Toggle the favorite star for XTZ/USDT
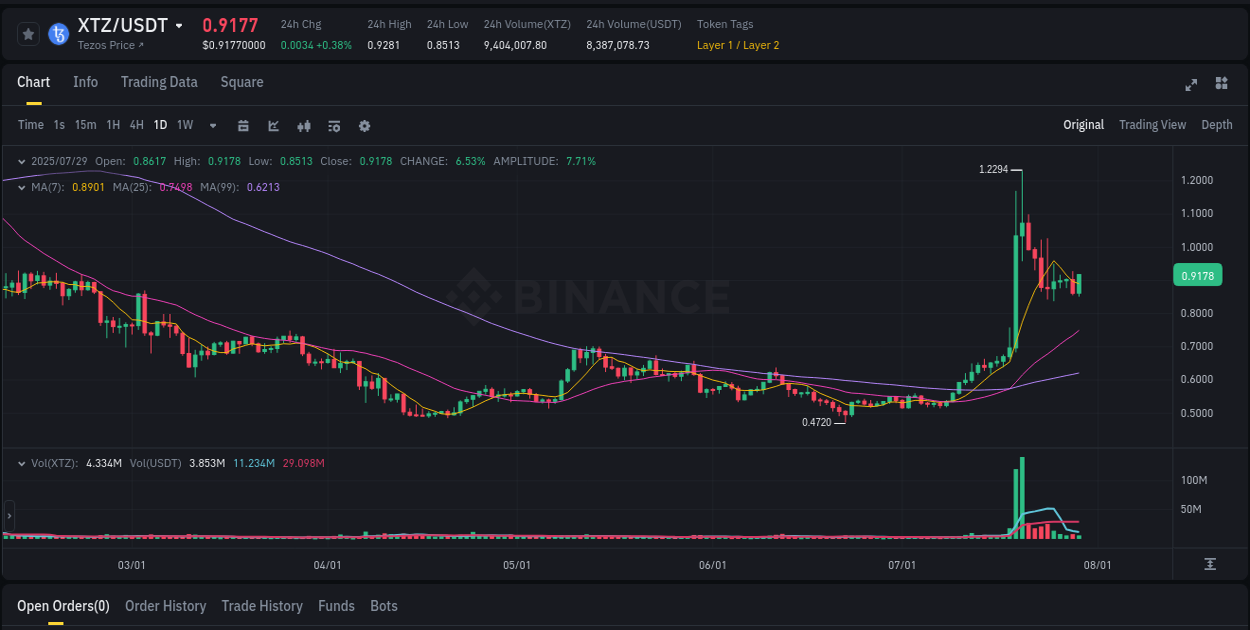 coord(28,34)
